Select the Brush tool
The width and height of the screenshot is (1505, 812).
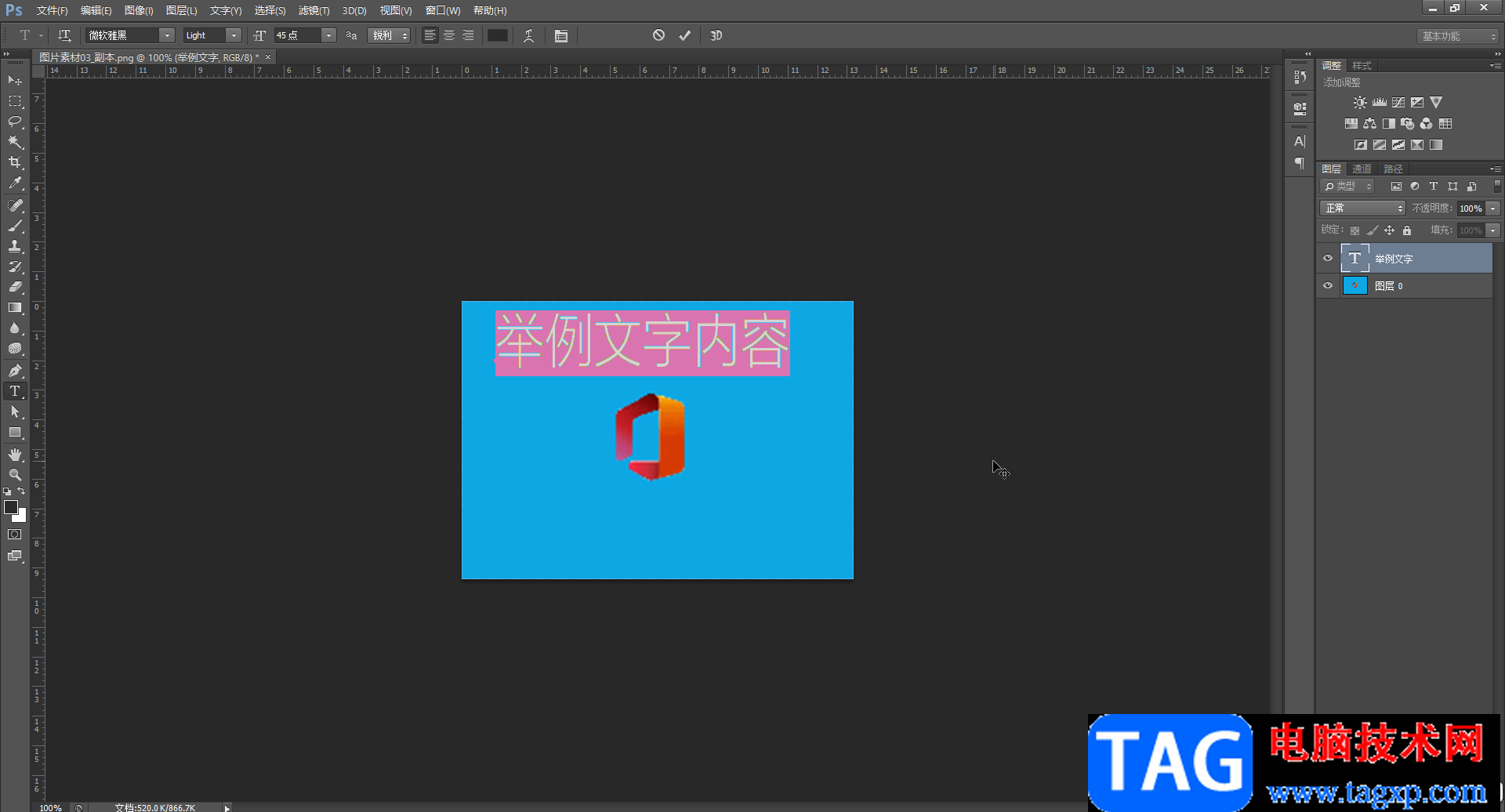[x=15, y=226]
